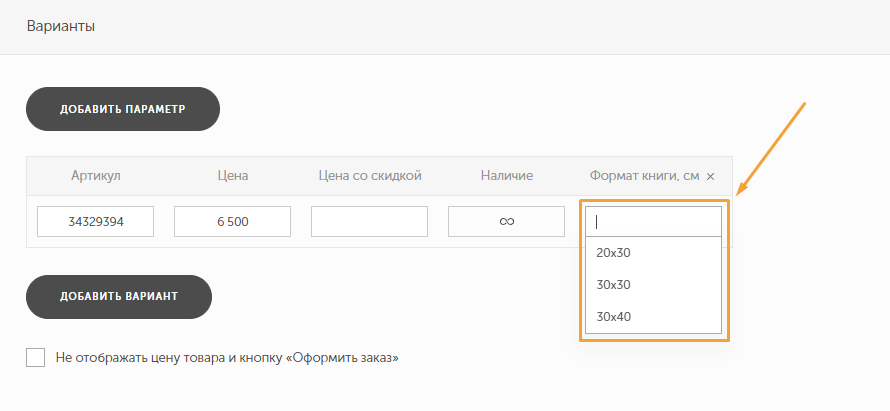Select the 20x30 book format option
This screenshot has width=890, height=411.
coord(613,253)
